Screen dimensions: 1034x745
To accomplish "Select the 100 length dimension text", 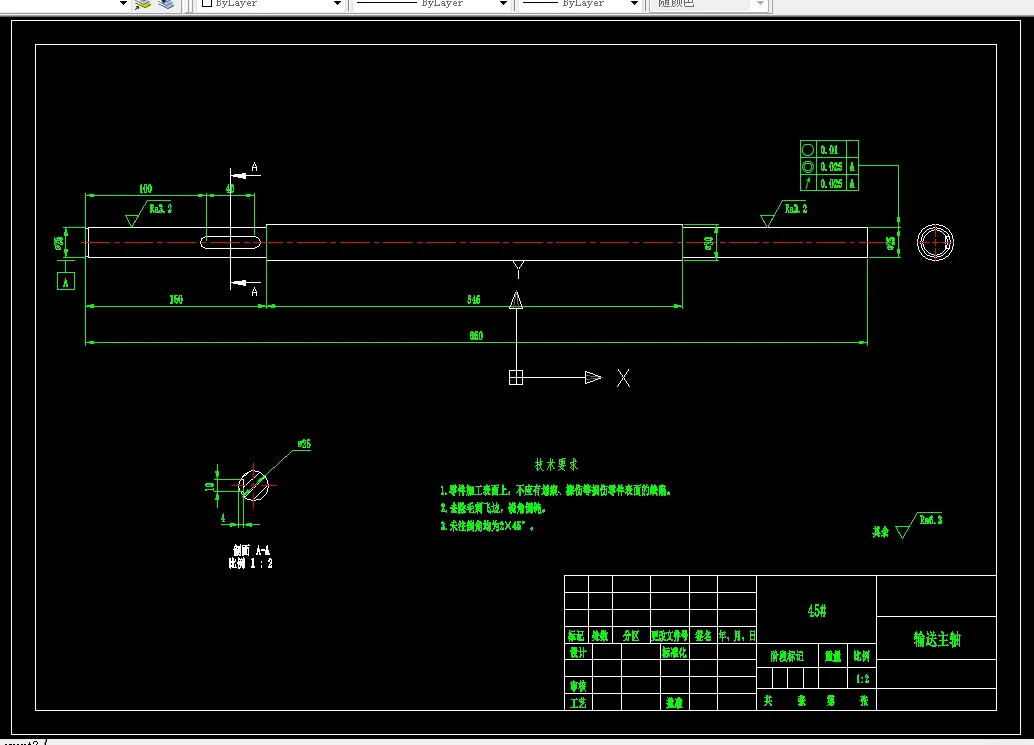I will coord(146,189).
